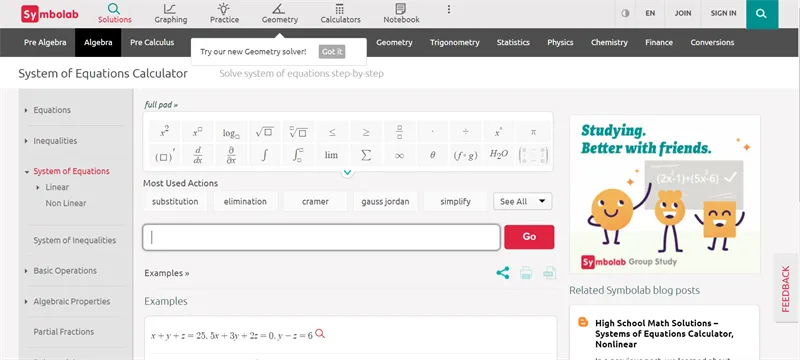Expand the Algebraic Properties sidebar item

26,301
